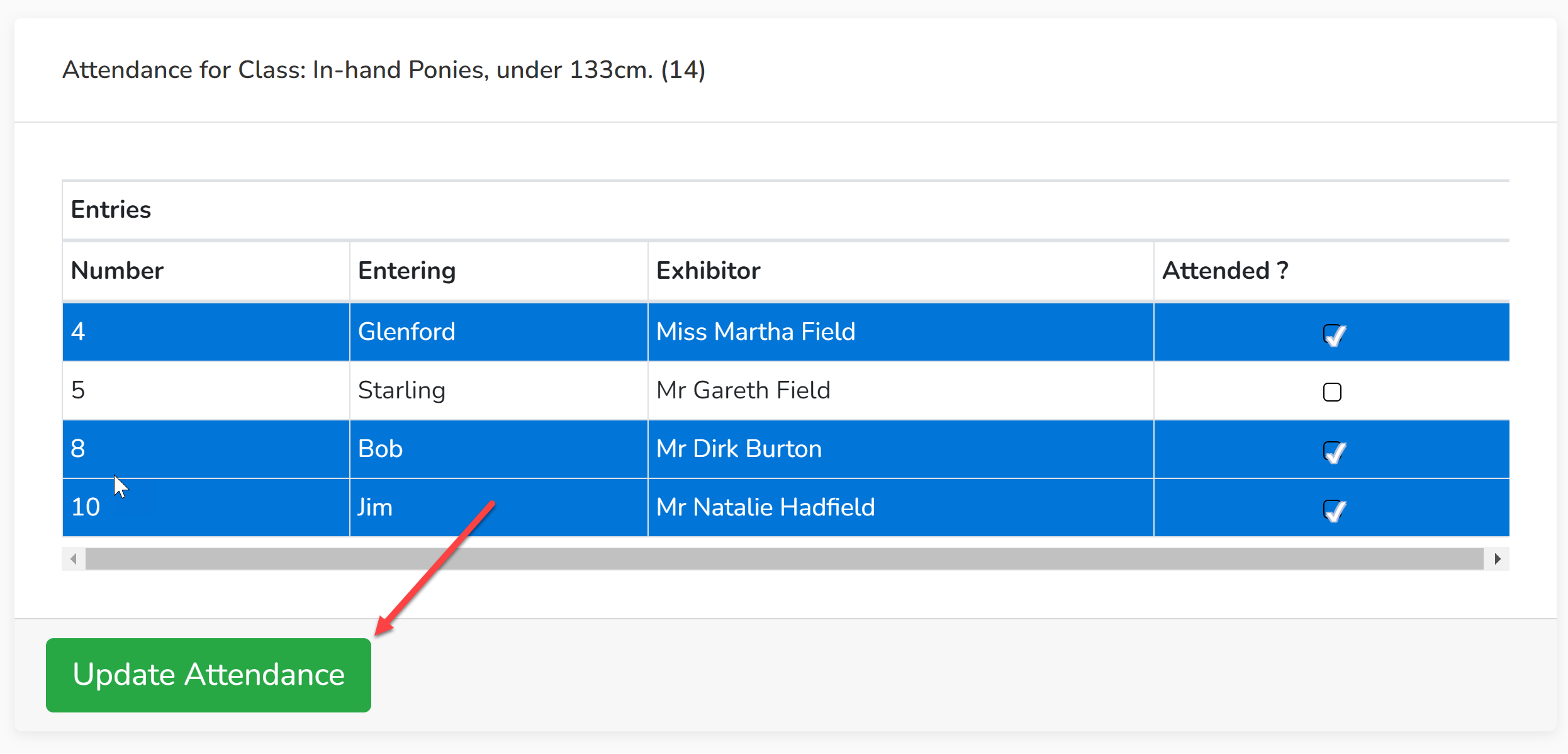Image resolution: width=1568 pixels, height=754 pixels.
Task: Click exhibitor Mr Natalie Hadfield
Action: [900, 507]
